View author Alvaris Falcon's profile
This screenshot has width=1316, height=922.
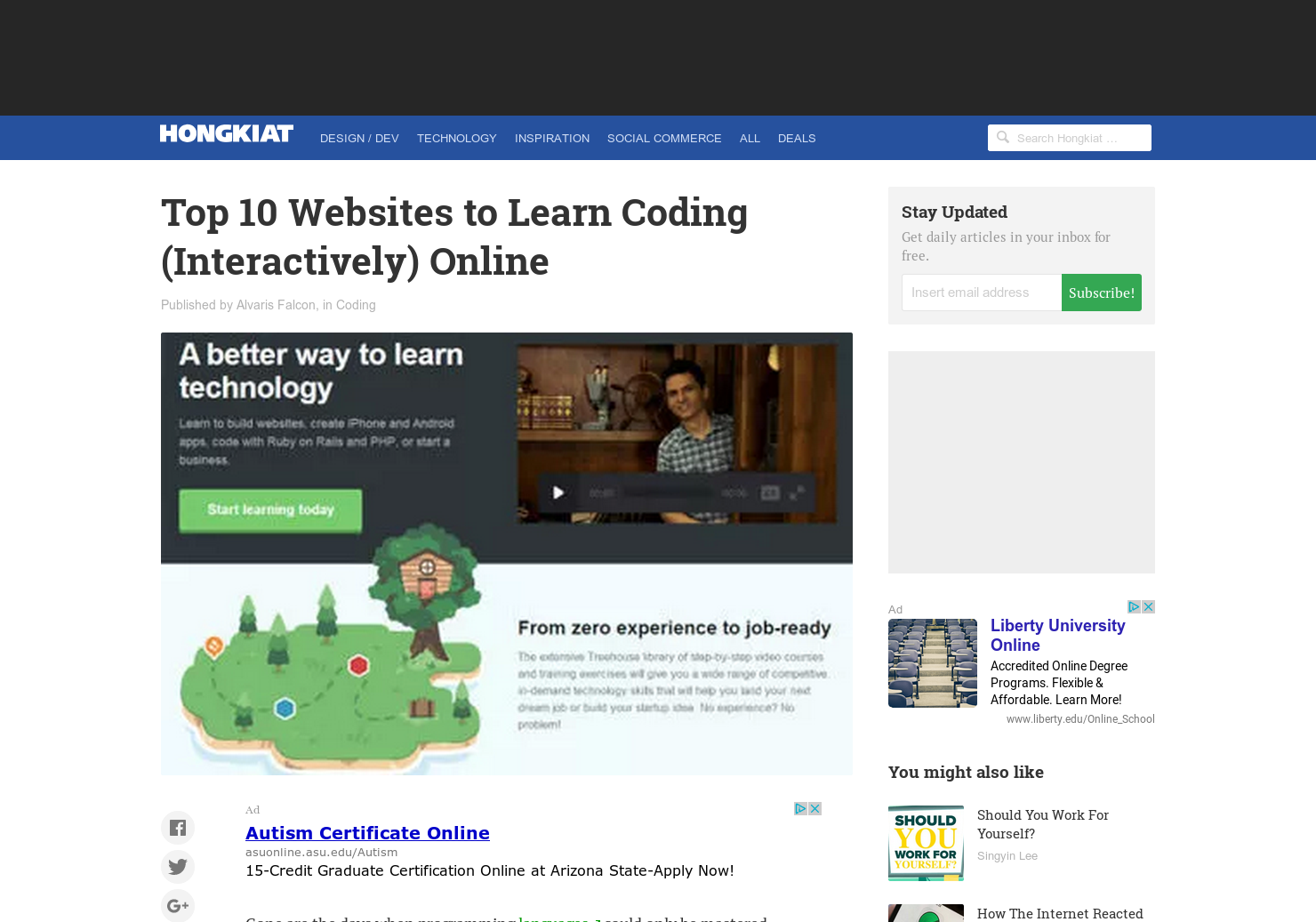[276, 304]
